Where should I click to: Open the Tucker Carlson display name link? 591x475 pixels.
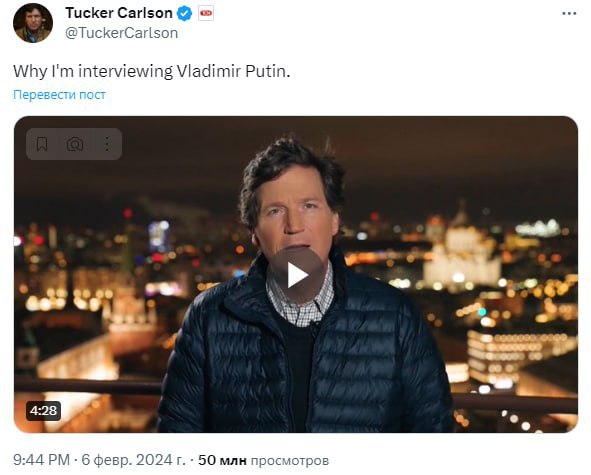119,13
